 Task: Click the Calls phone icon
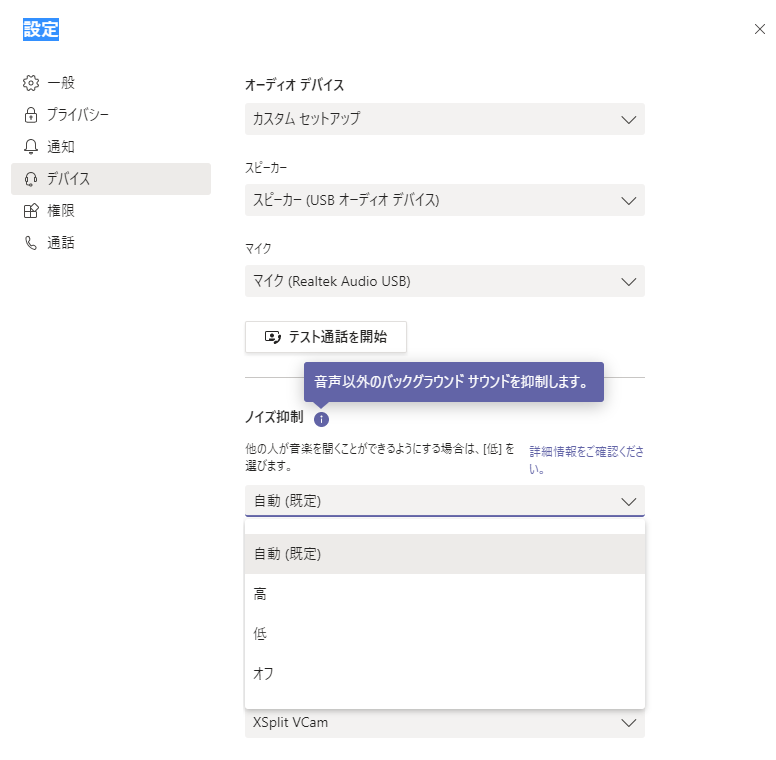(31, 243)
